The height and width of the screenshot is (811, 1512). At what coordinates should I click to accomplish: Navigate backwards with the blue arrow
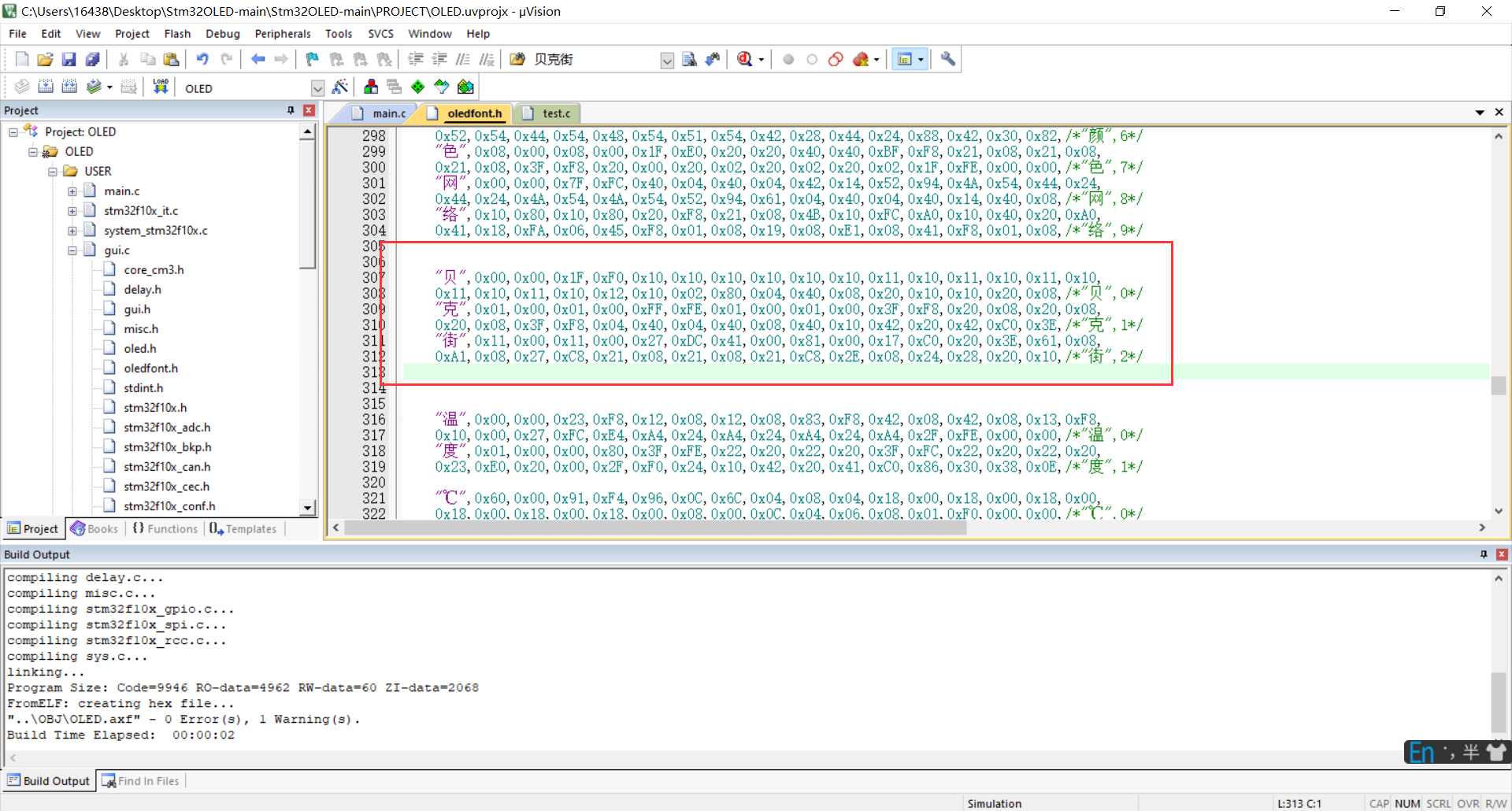(258, 59)
